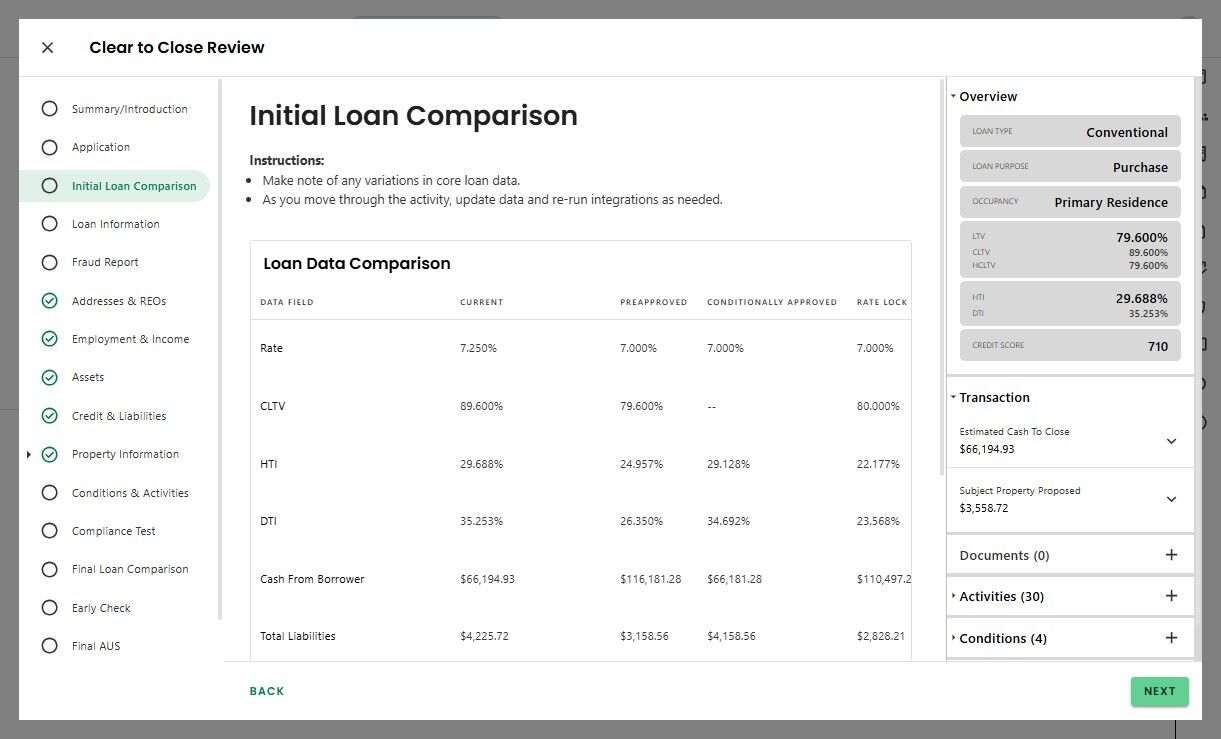Click the checkmark icon beside Addresses & REOs
This screenshot has width=1221, height=739.
point(49,301)
